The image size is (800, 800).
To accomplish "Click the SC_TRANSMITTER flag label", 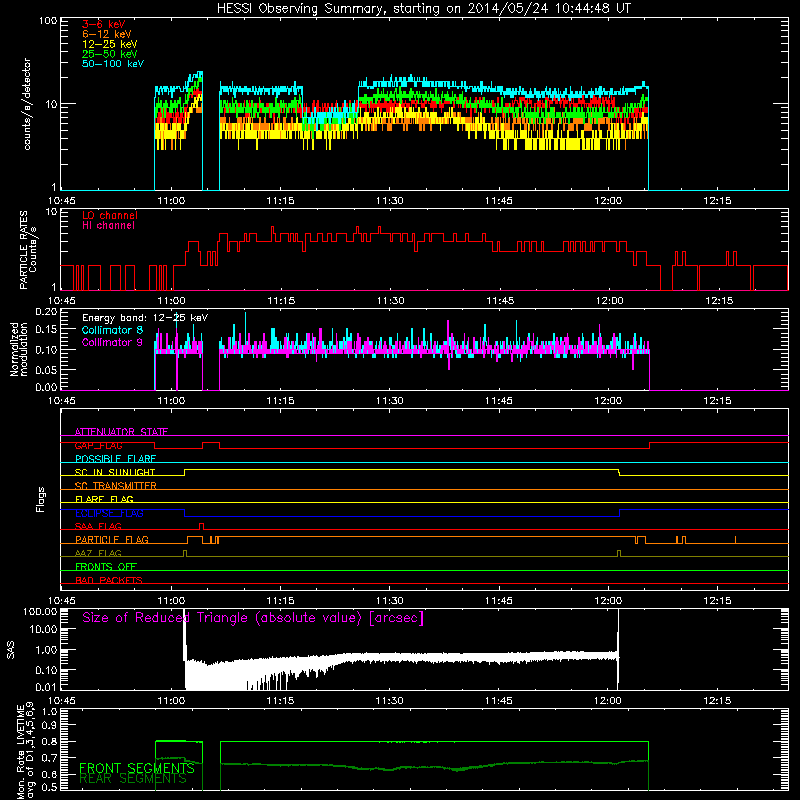I will 116,486.
